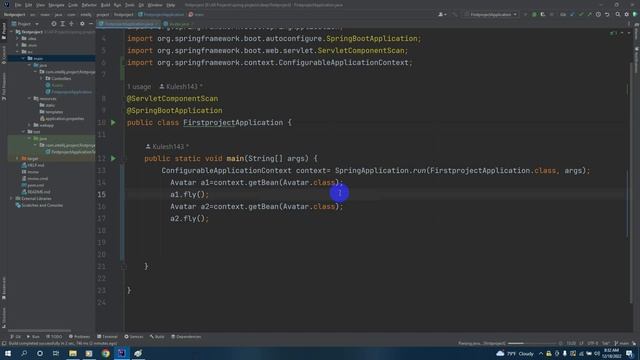
Task: Open the Window menu
Action: click(x=155, y=5)
